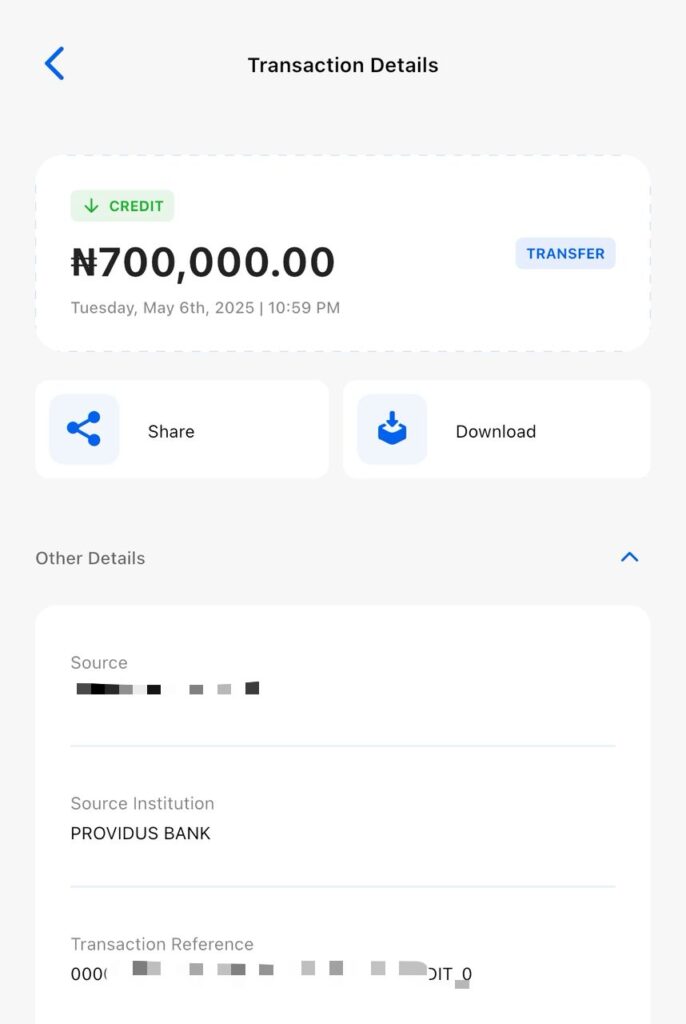
Task: Click the Source Institution label
Action: click(142, 803)
